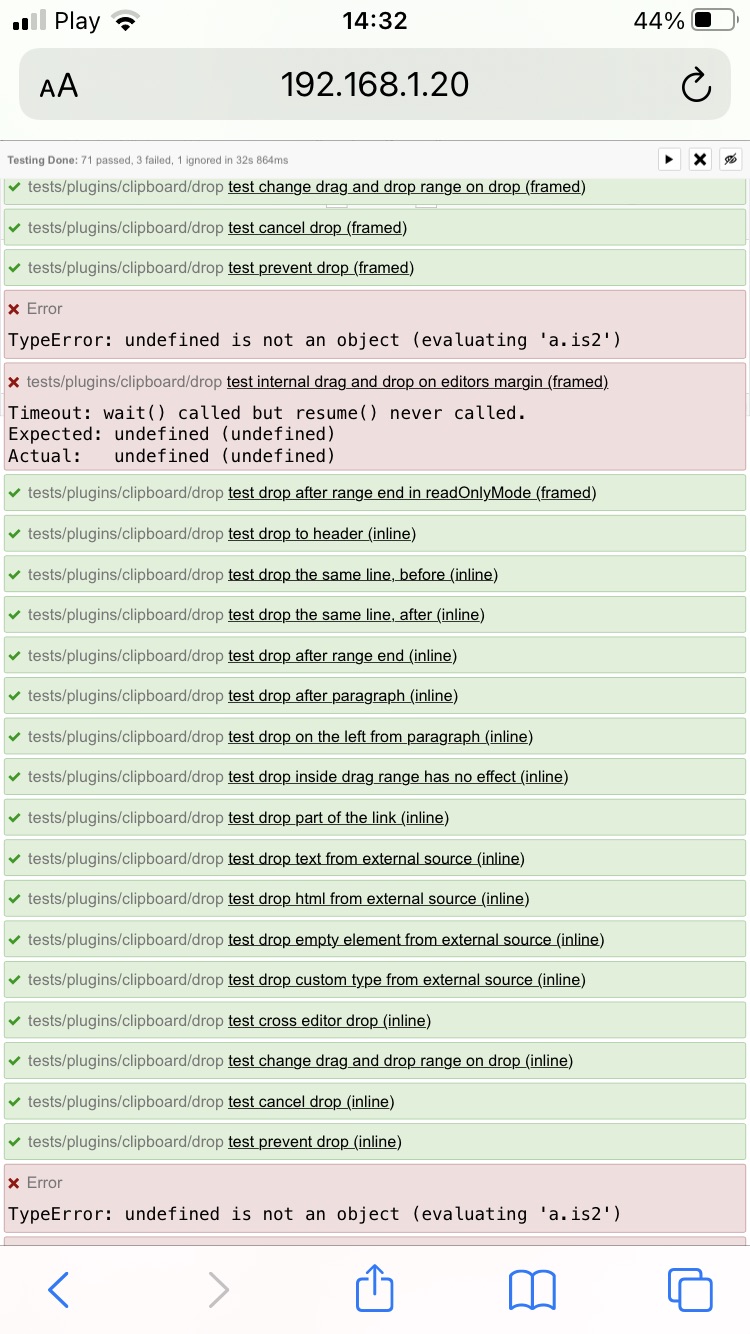The height and width of the screenshot is (1334, 750).
Task: Reload the page with Safari refresh icon
Action: pyautogui.click(x=696, y=84)
